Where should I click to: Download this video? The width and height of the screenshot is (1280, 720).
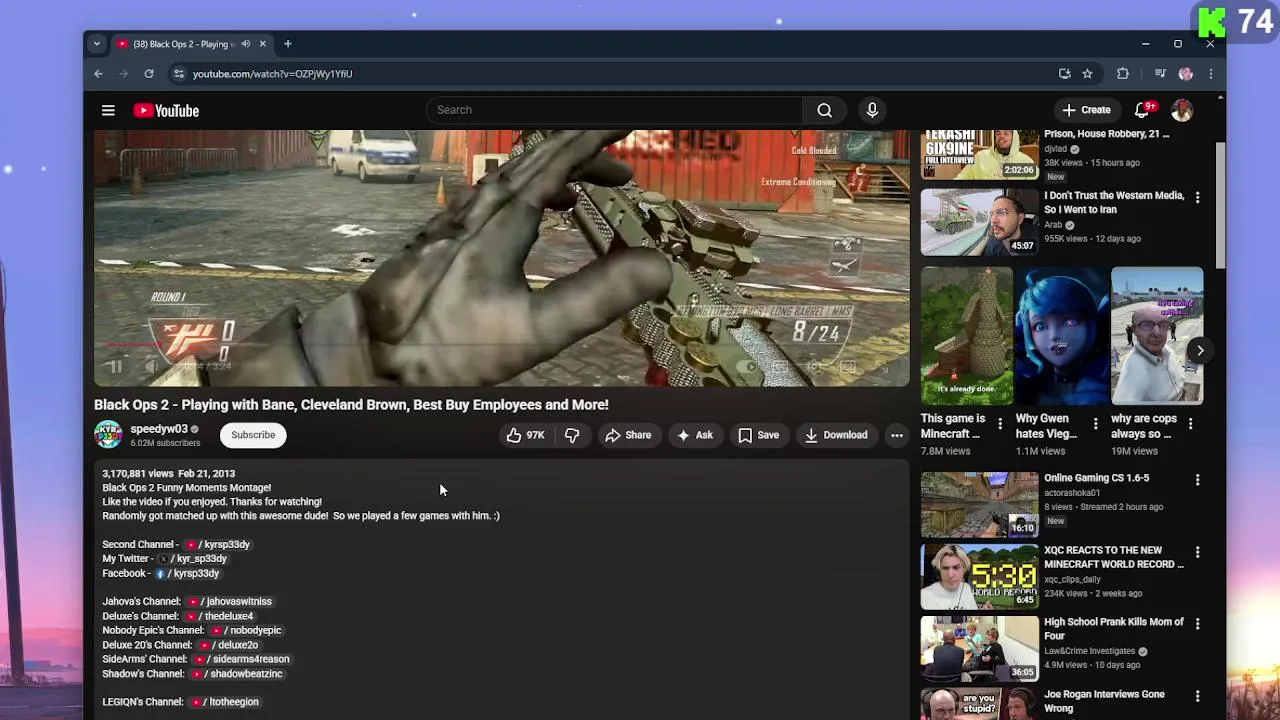(836, 435)
